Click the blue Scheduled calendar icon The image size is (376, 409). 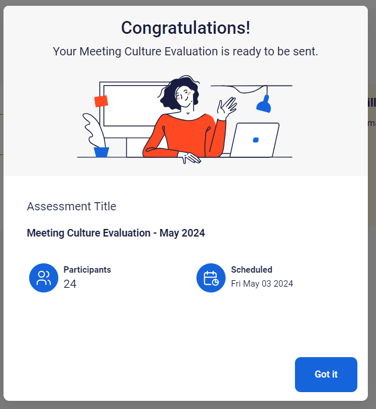click(x=211, y=278)
